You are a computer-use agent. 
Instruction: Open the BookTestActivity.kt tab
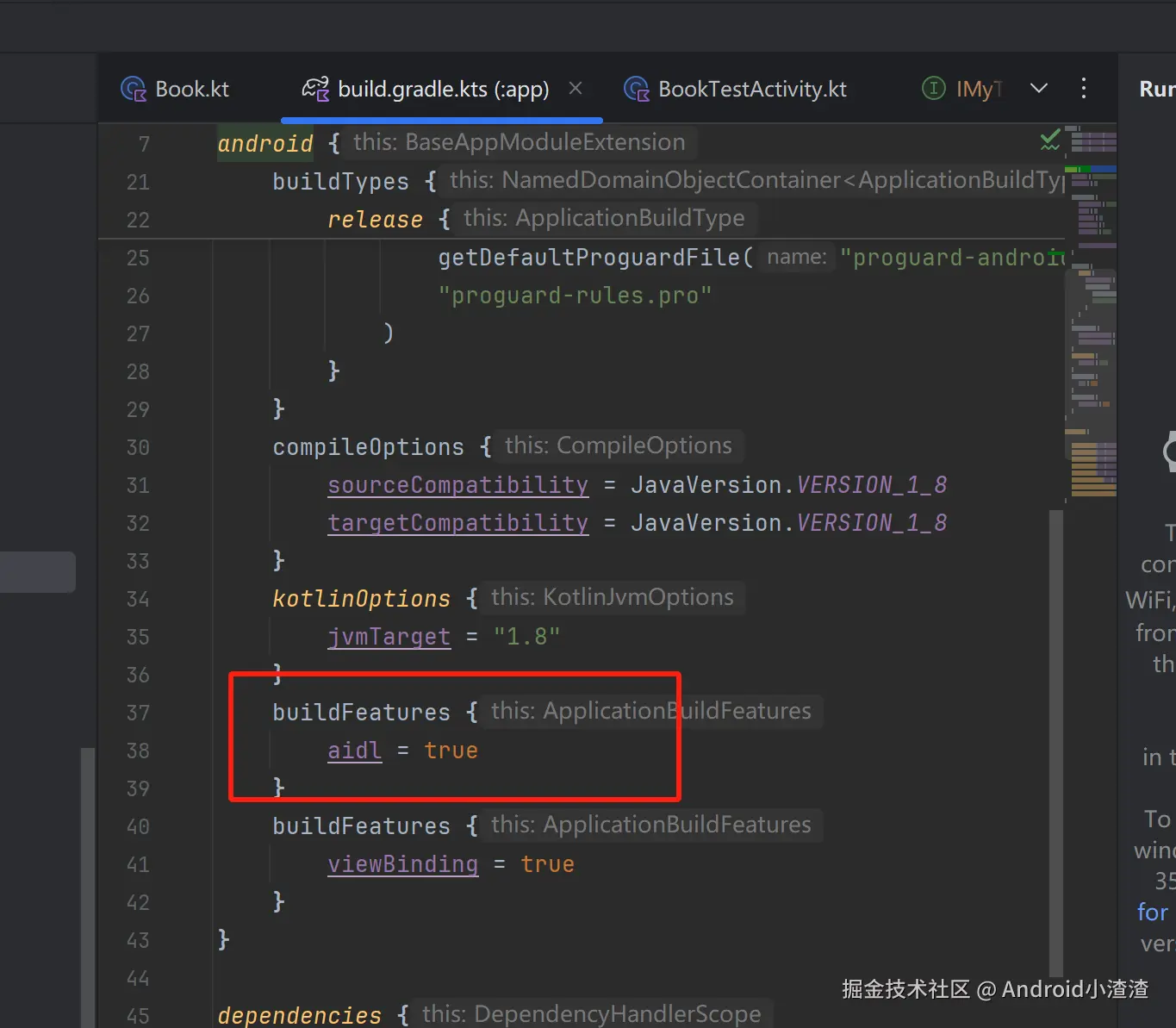[x=736, y=89]
